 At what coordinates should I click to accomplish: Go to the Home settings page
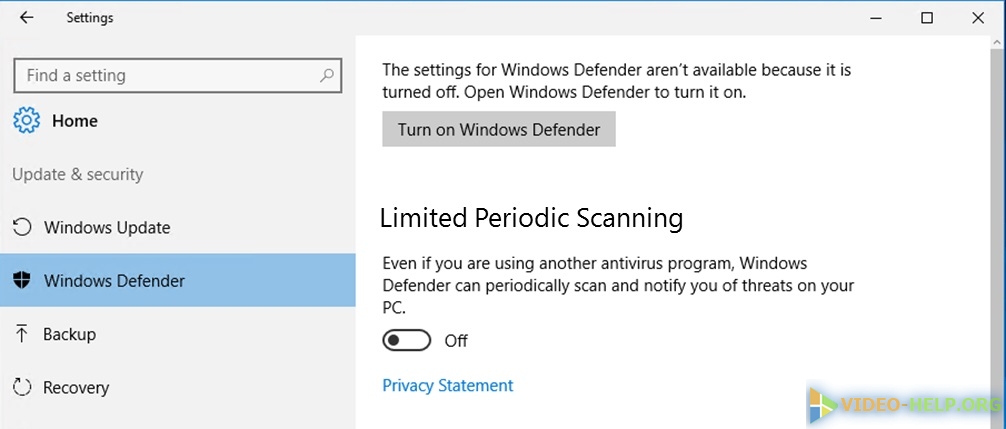click(75, 121)
